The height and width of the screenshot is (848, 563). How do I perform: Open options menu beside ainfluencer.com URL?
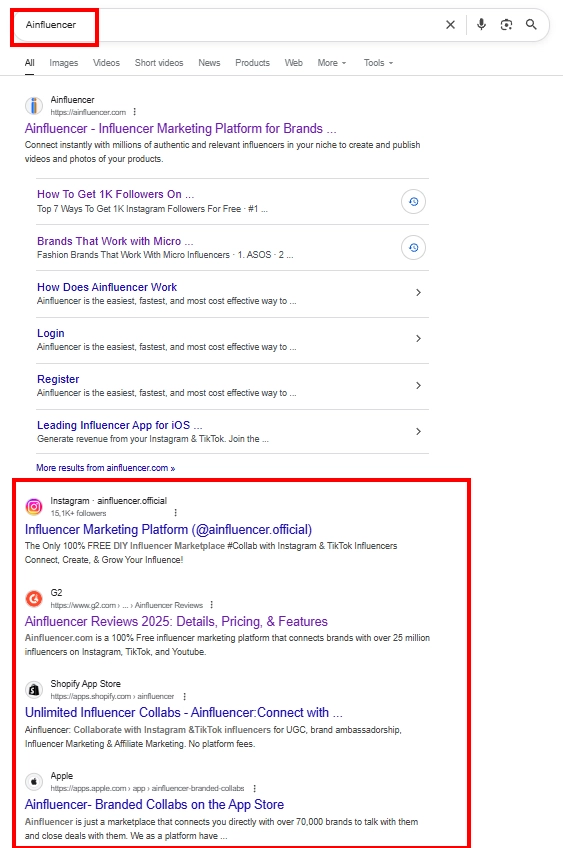135,112
